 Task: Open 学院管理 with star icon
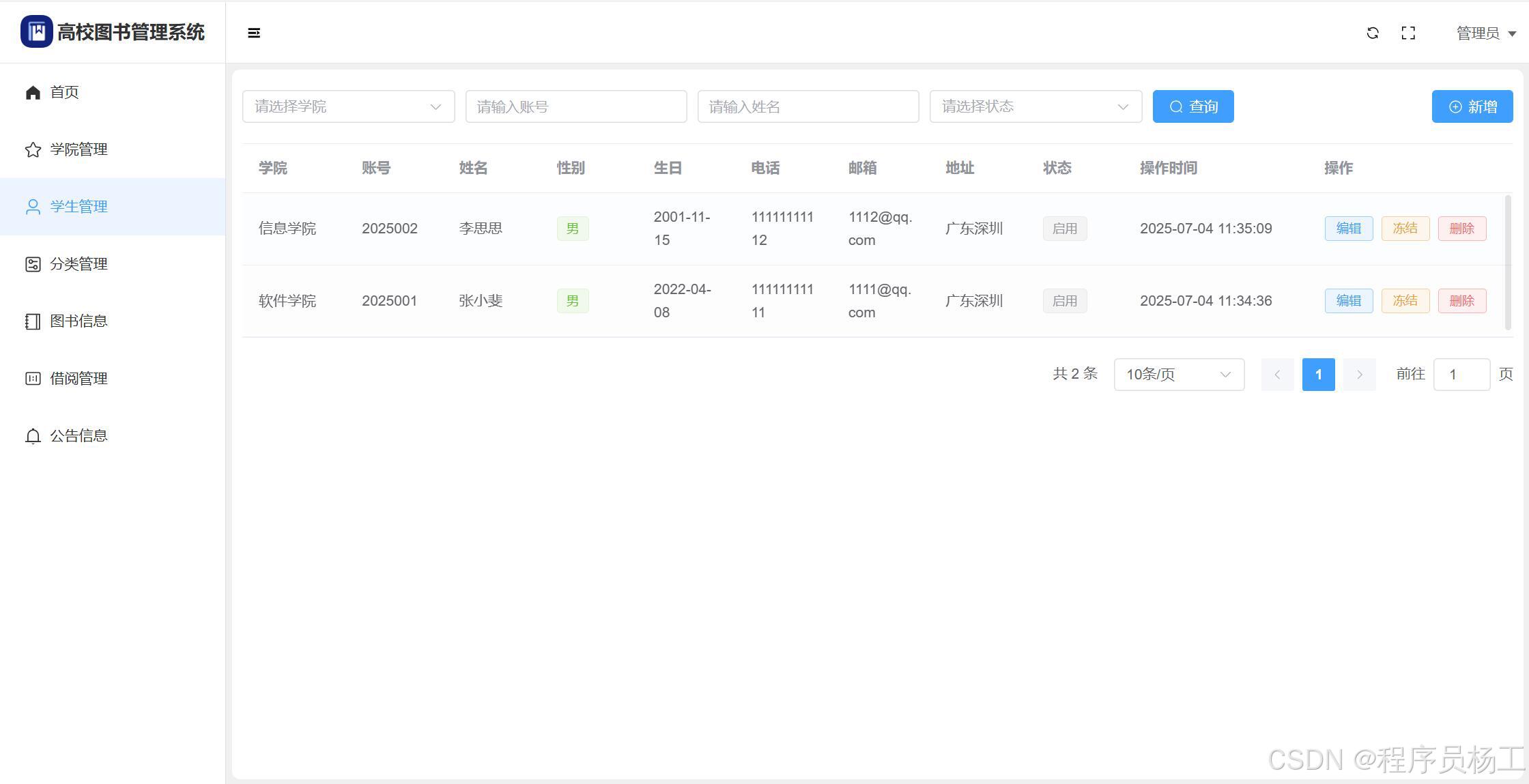point(33,149)
